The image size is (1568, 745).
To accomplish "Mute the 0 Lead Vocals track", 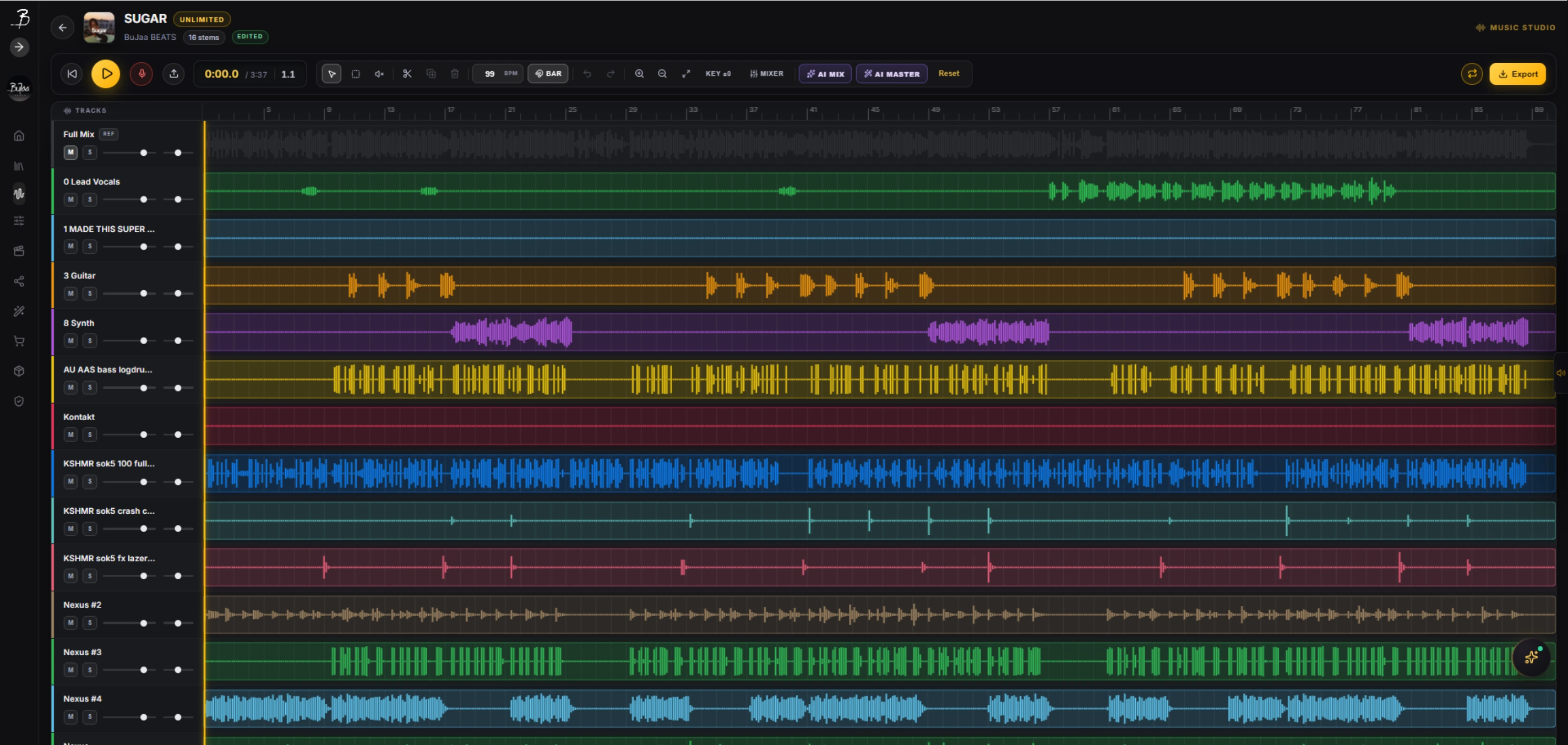I will point(71,199).
